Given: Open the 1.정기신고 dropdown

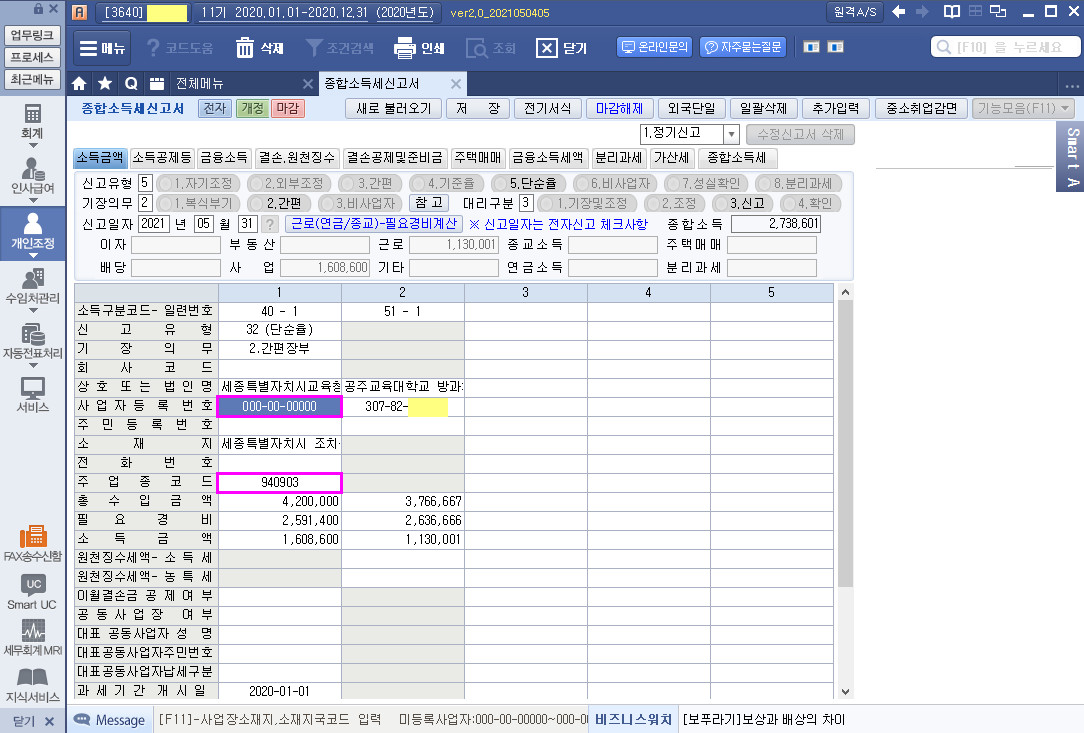Looking at the screenshot, I should 731,133.
